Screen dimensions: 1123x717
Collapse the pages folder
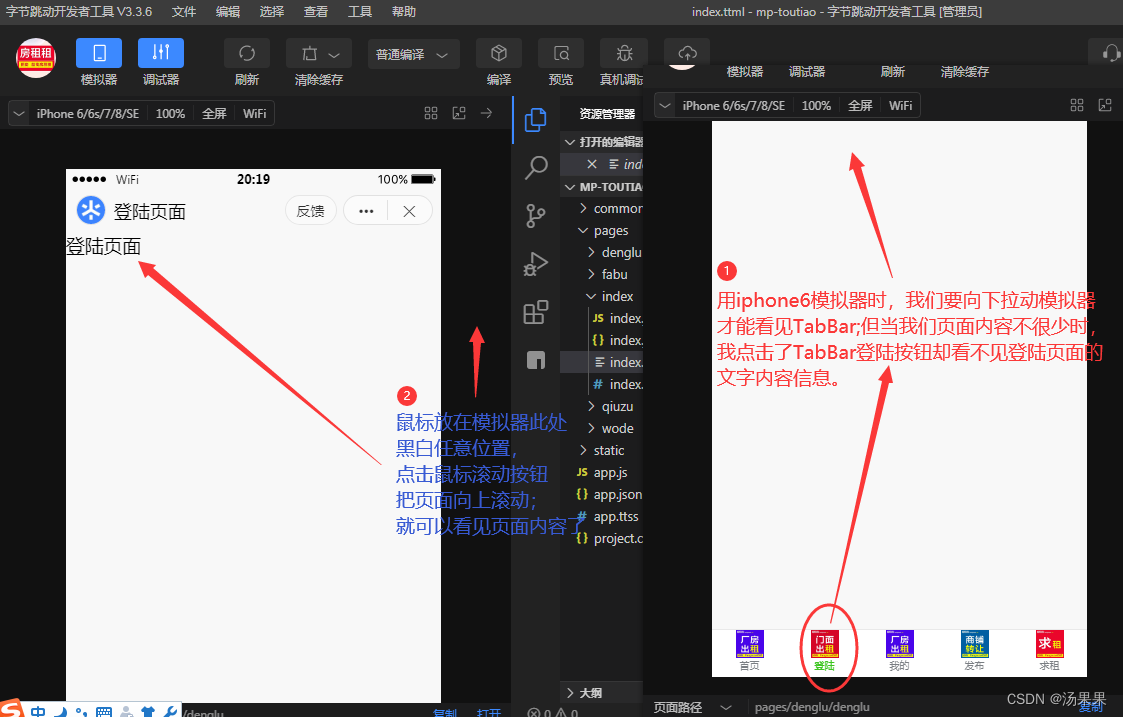602,231
